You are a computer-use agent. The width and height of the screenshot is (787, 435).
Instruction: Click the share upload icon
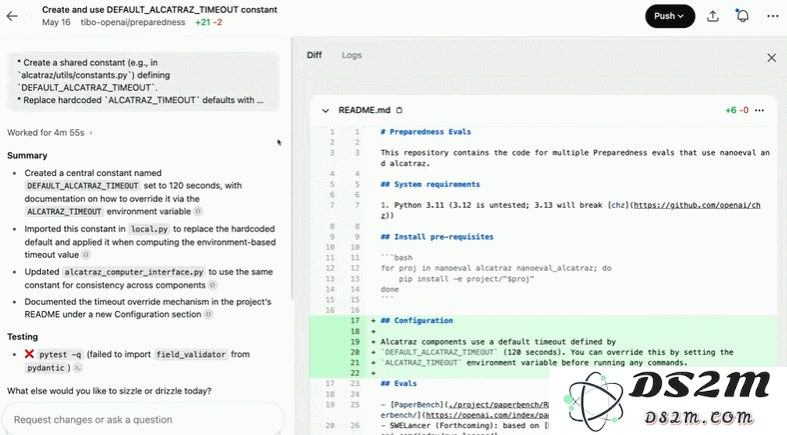tap(713, 16)
